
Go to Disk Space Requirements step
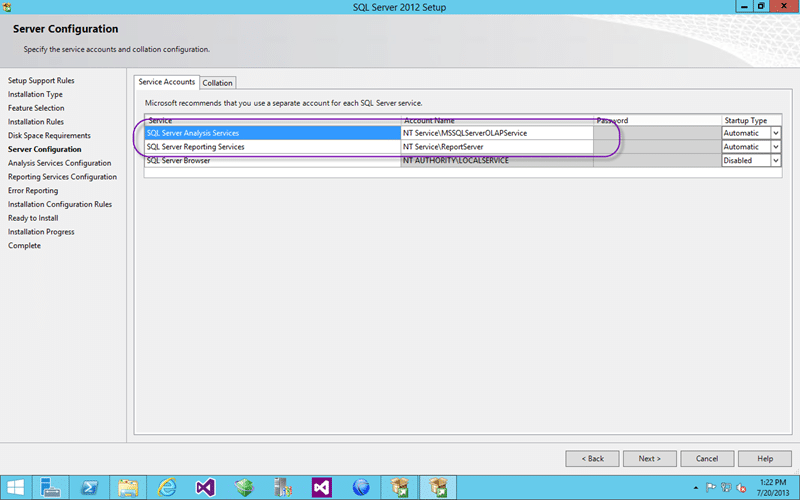49,136
